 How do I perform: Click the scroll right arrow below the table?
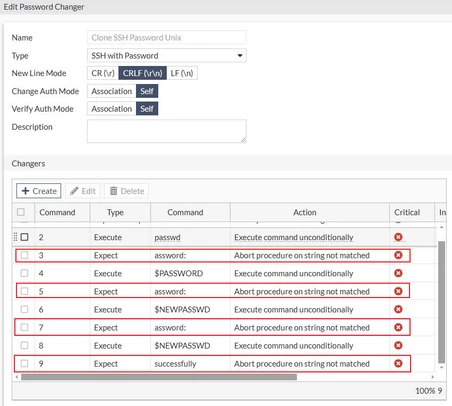pyautogui.click(x=433, y=377)
